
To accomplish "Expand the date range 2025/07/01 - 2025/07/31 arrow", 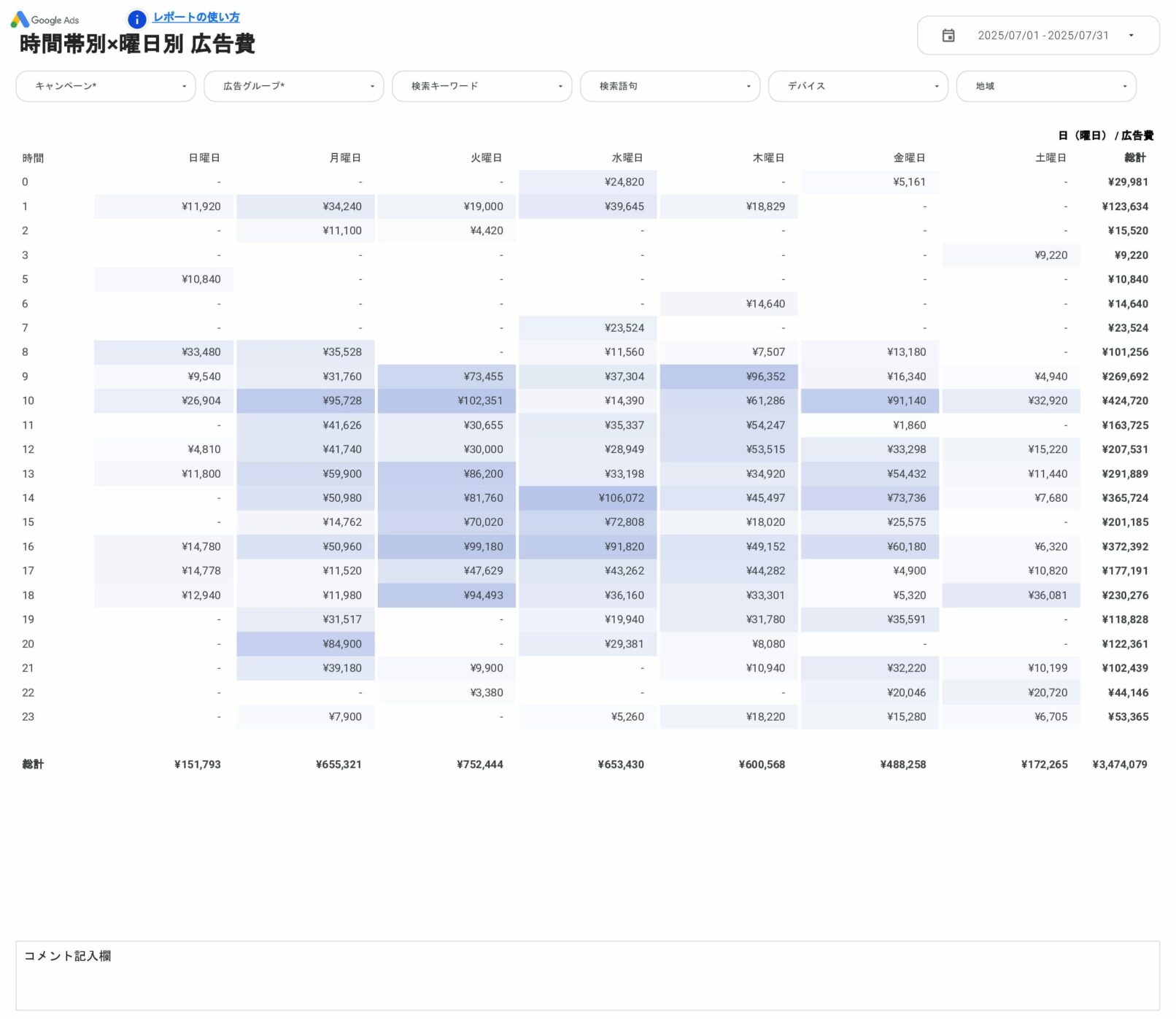I will [x=1131, y=35].
